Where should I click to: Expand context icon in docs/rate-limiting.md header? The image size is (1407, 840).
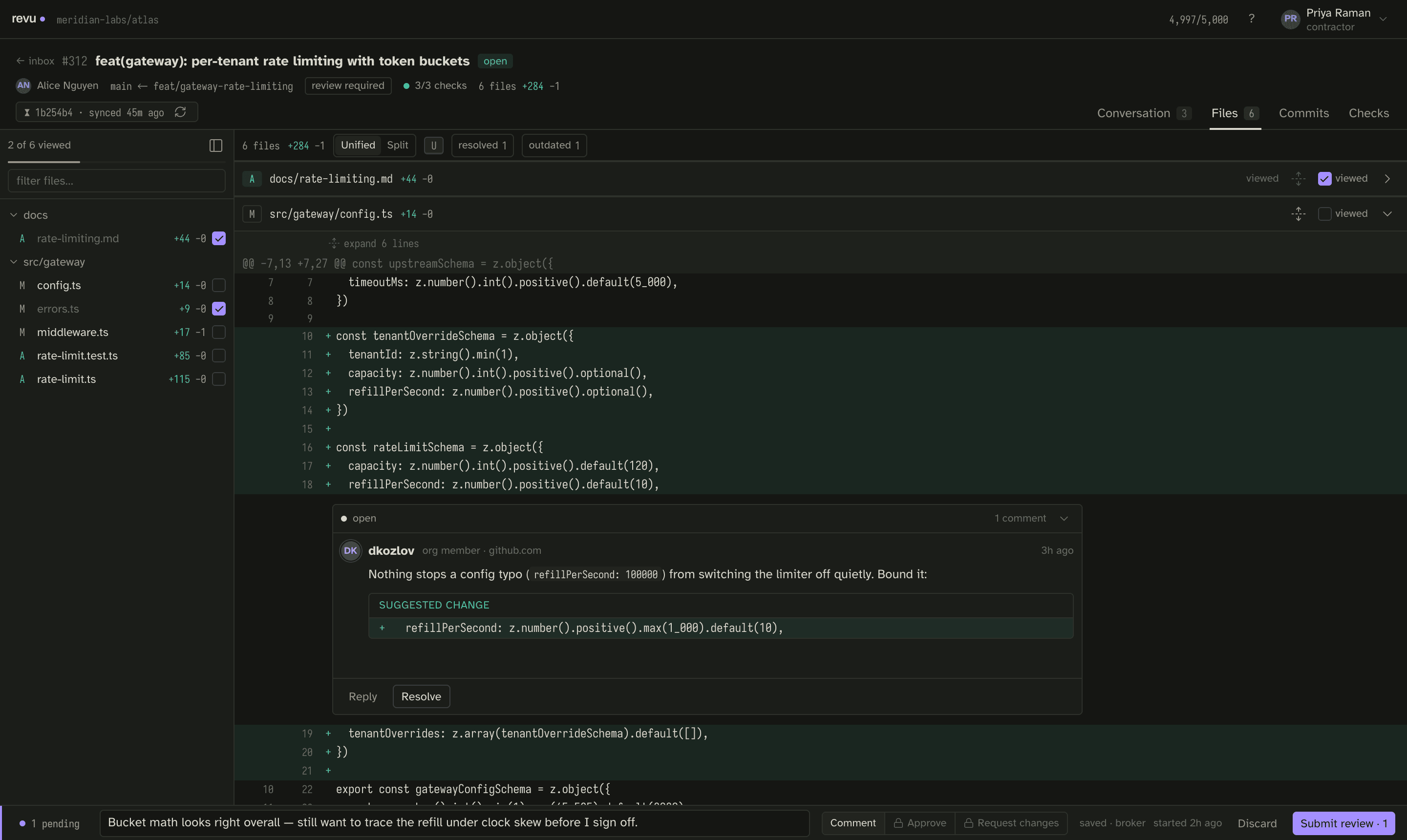click(x=1298, y=179)
